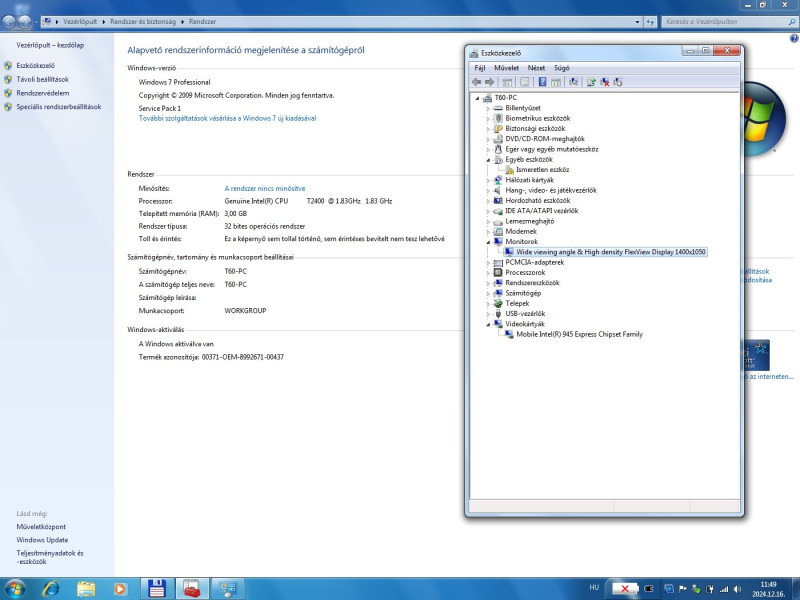Expand the IDE ATA/ATAPI vezérlők node
This screenshot has height=600, width=800.
(x=488, y=211)
